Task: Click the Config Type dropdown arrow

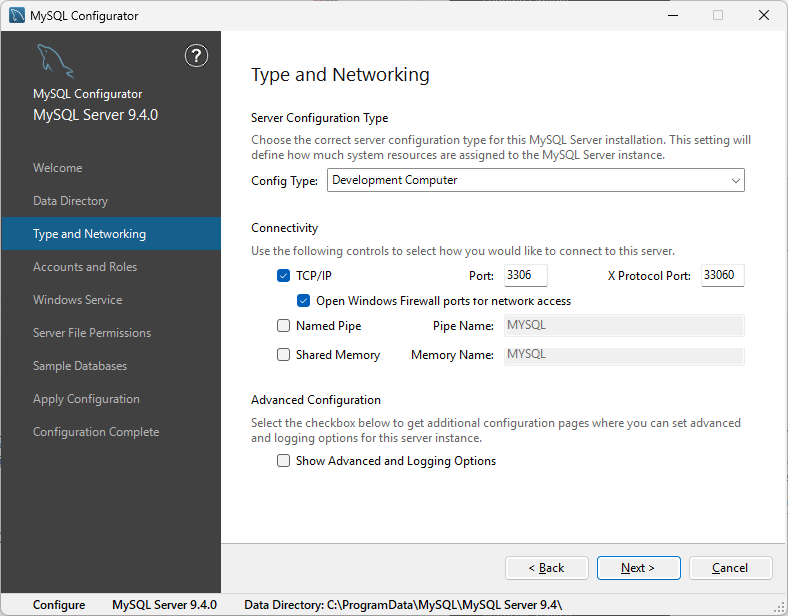Action: tap(736, 181)
